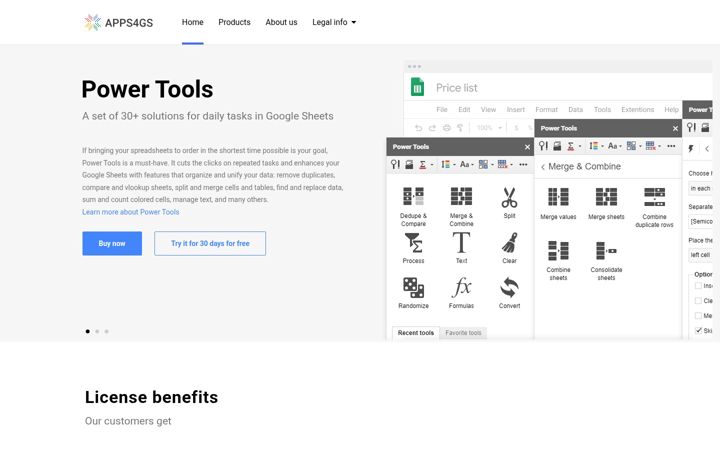Click the lightning bolt icon in right panel
This screenshot has width=720, height=450.
click(x=691, y=148)
